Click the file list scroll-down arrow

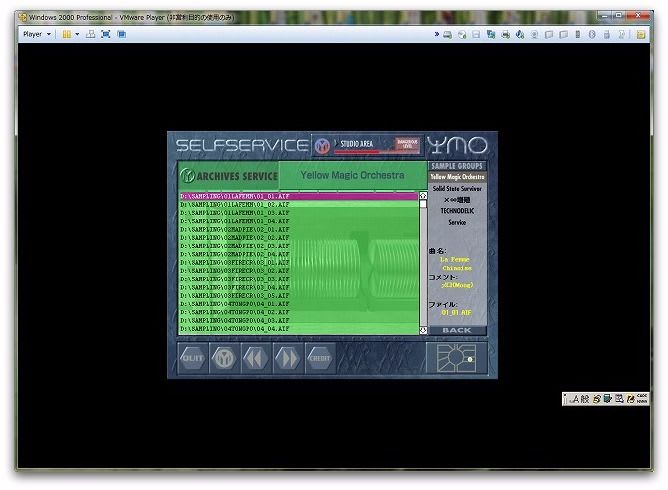pyautogui.click(x=423, y=330)
